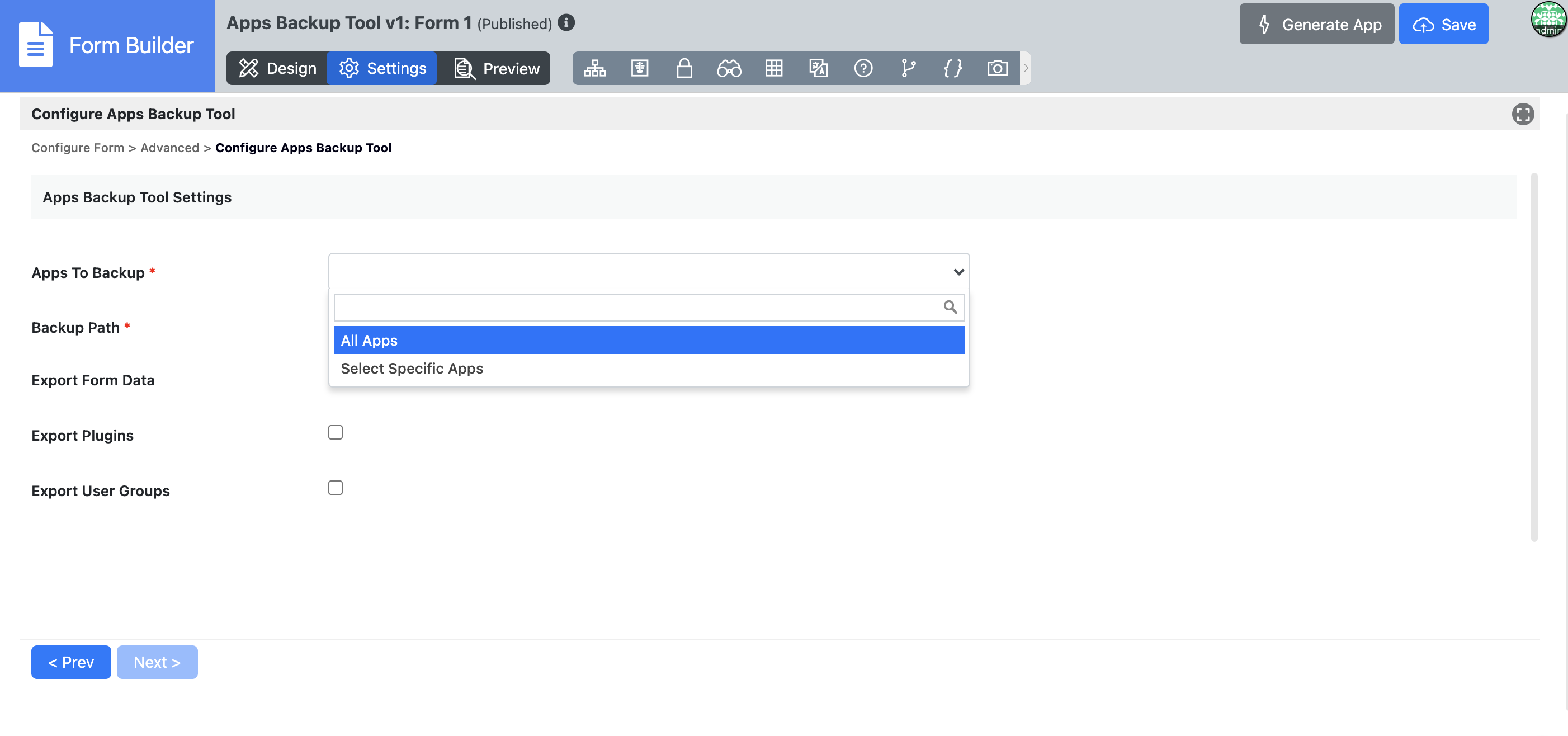1568x736 pixels.
Task: Choose All Apps from the dropdown list
Action: coord(648,340)
